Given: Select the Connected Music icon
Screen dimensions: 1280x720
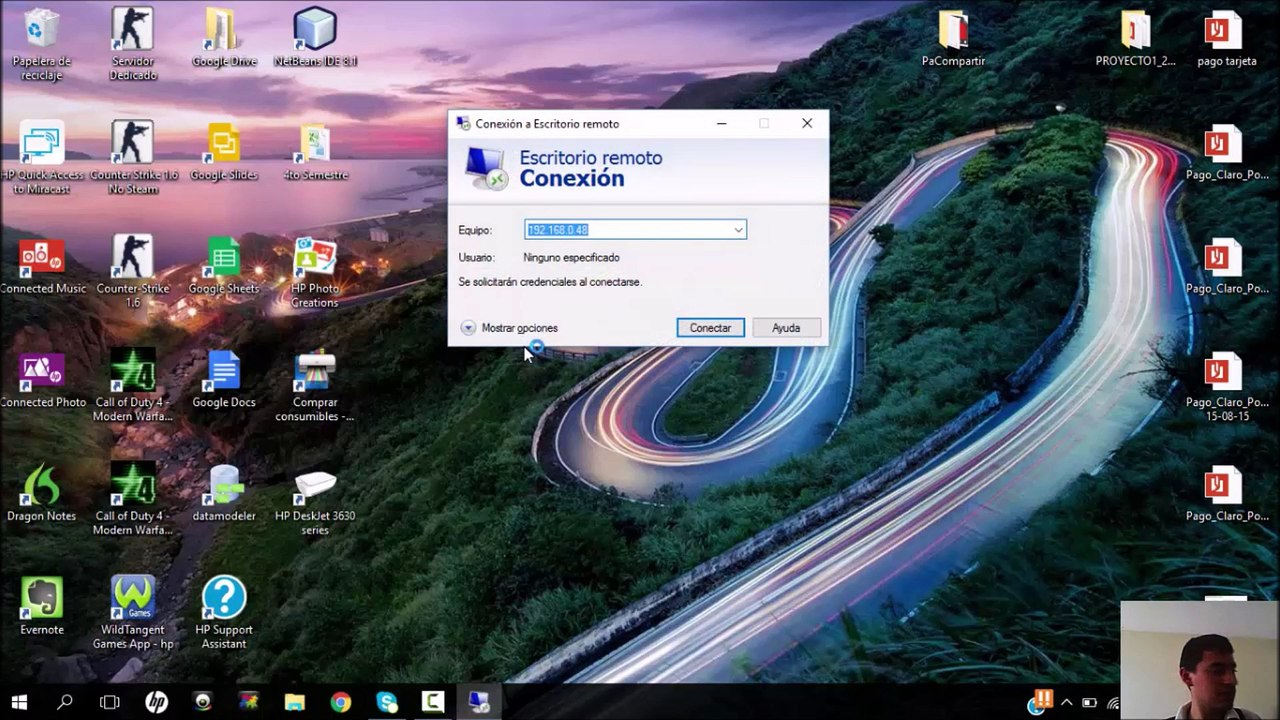Looking at the screenshot, I should coord(42,266).
